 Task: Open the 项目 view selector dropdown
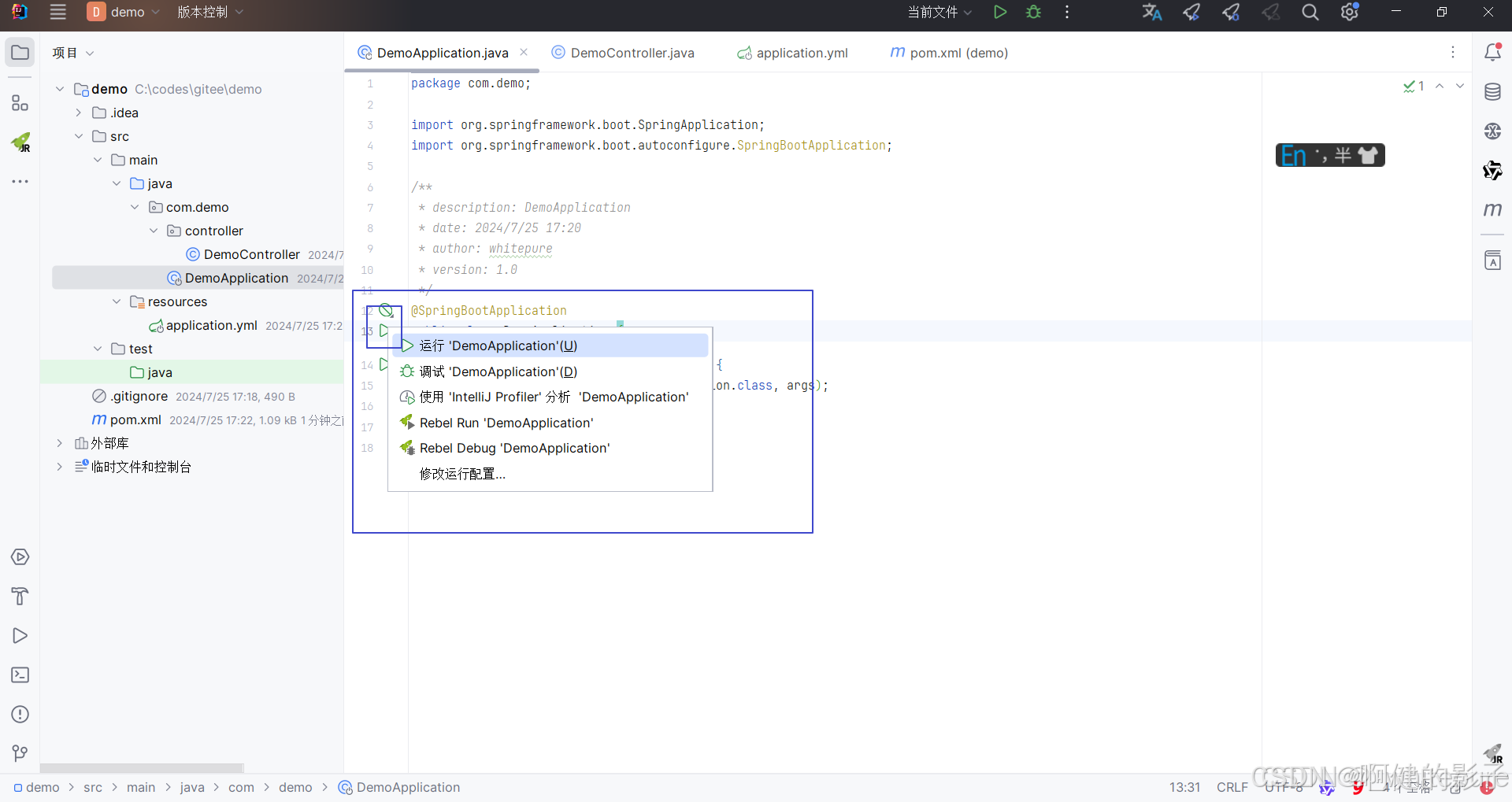[73, 53]
